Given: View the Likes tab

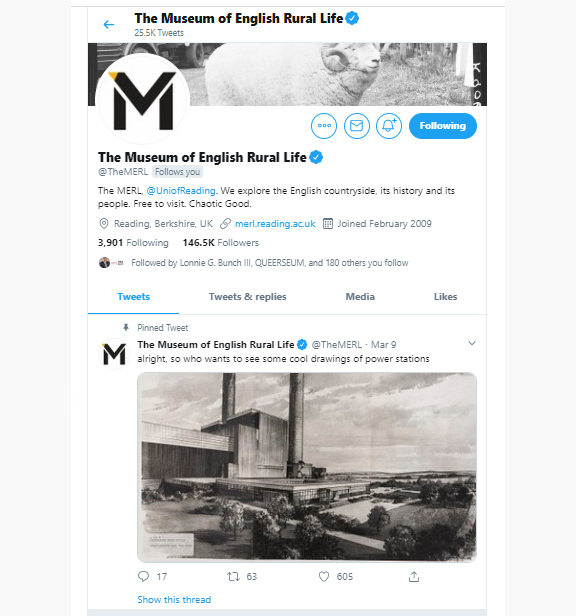Looking at the screenshot, I should tap(446, 297).
